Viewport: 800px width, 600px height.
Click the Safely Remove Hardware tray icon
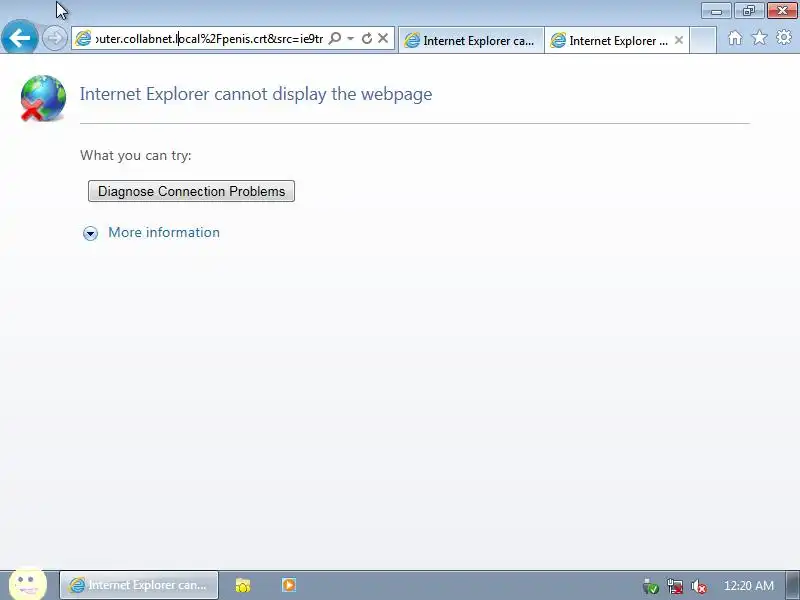651,586
